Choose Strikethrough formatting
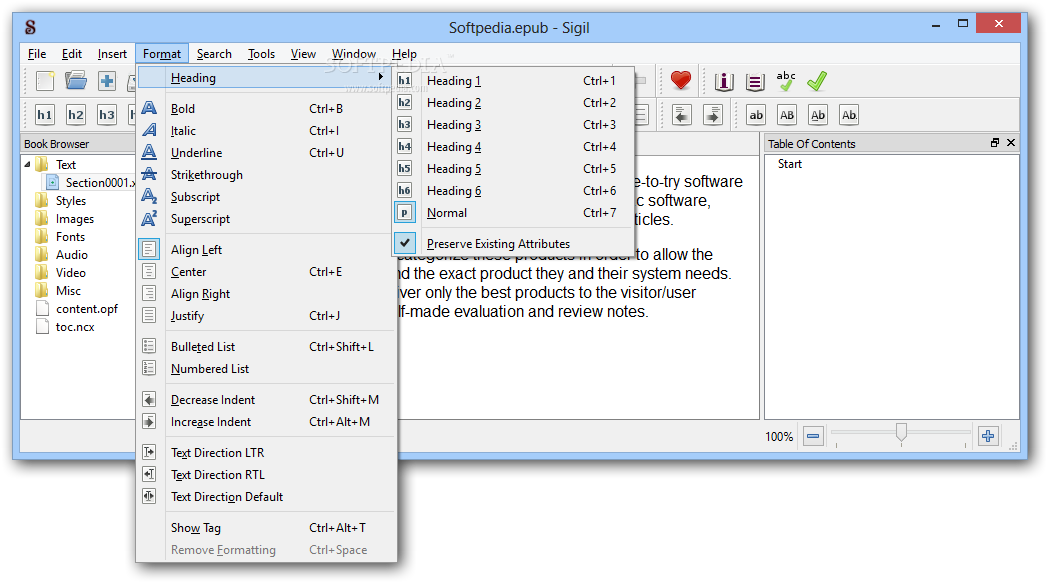Viewport: 1048px width, 583px height. [266, 174]
